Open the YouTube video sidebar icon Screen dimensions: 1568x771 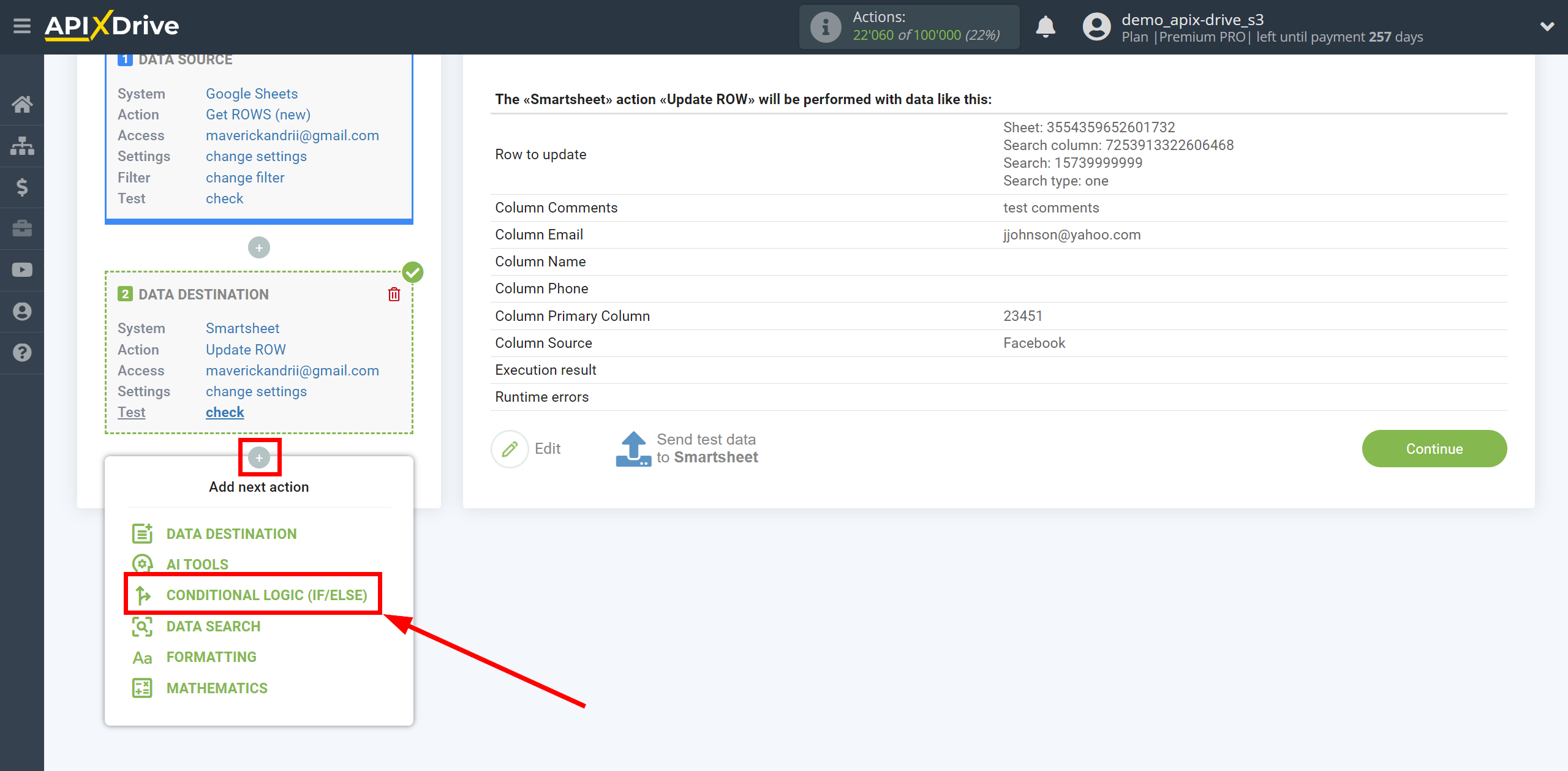[22, 269]
